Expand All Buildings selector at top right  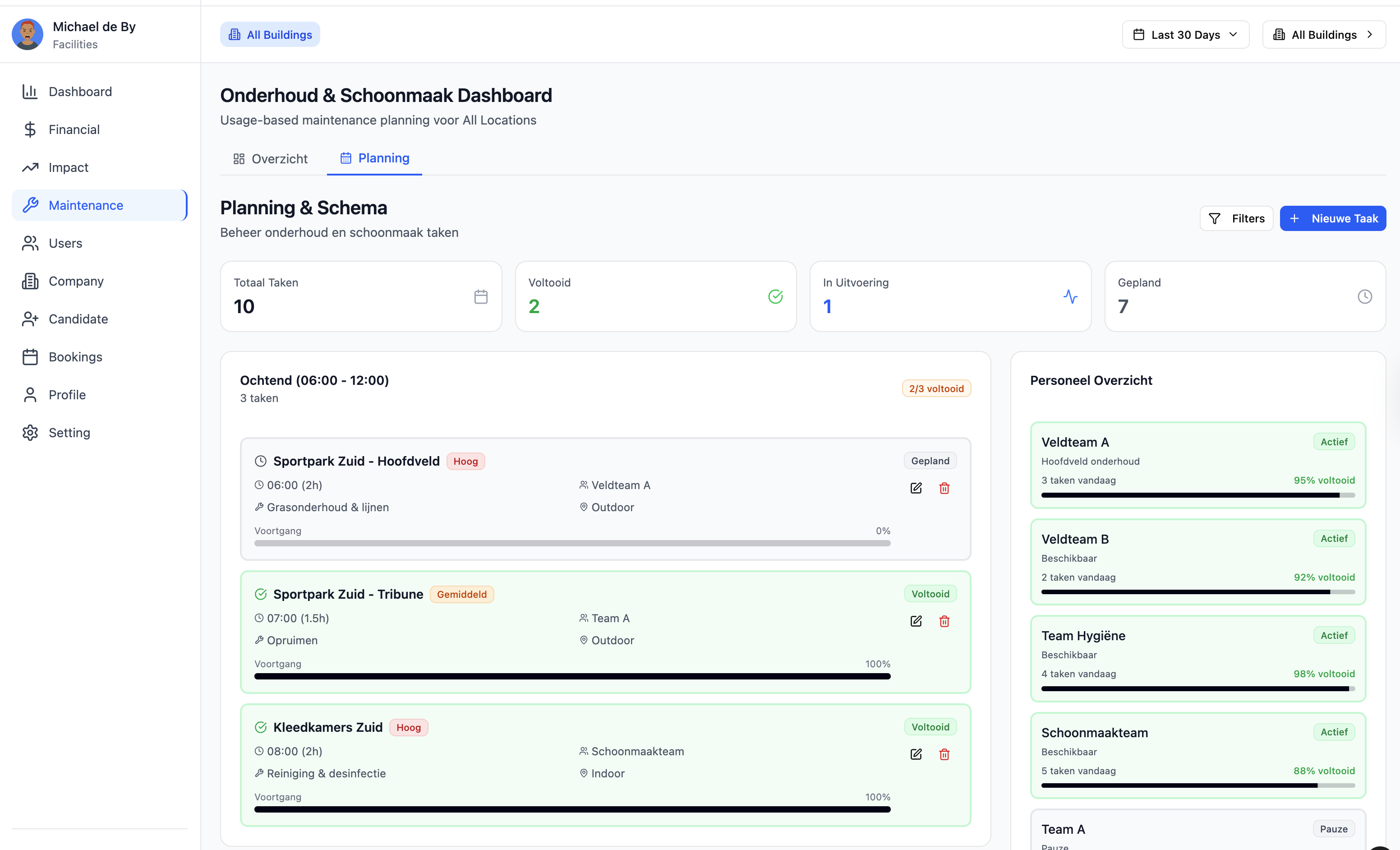(x=1323, y=35)
